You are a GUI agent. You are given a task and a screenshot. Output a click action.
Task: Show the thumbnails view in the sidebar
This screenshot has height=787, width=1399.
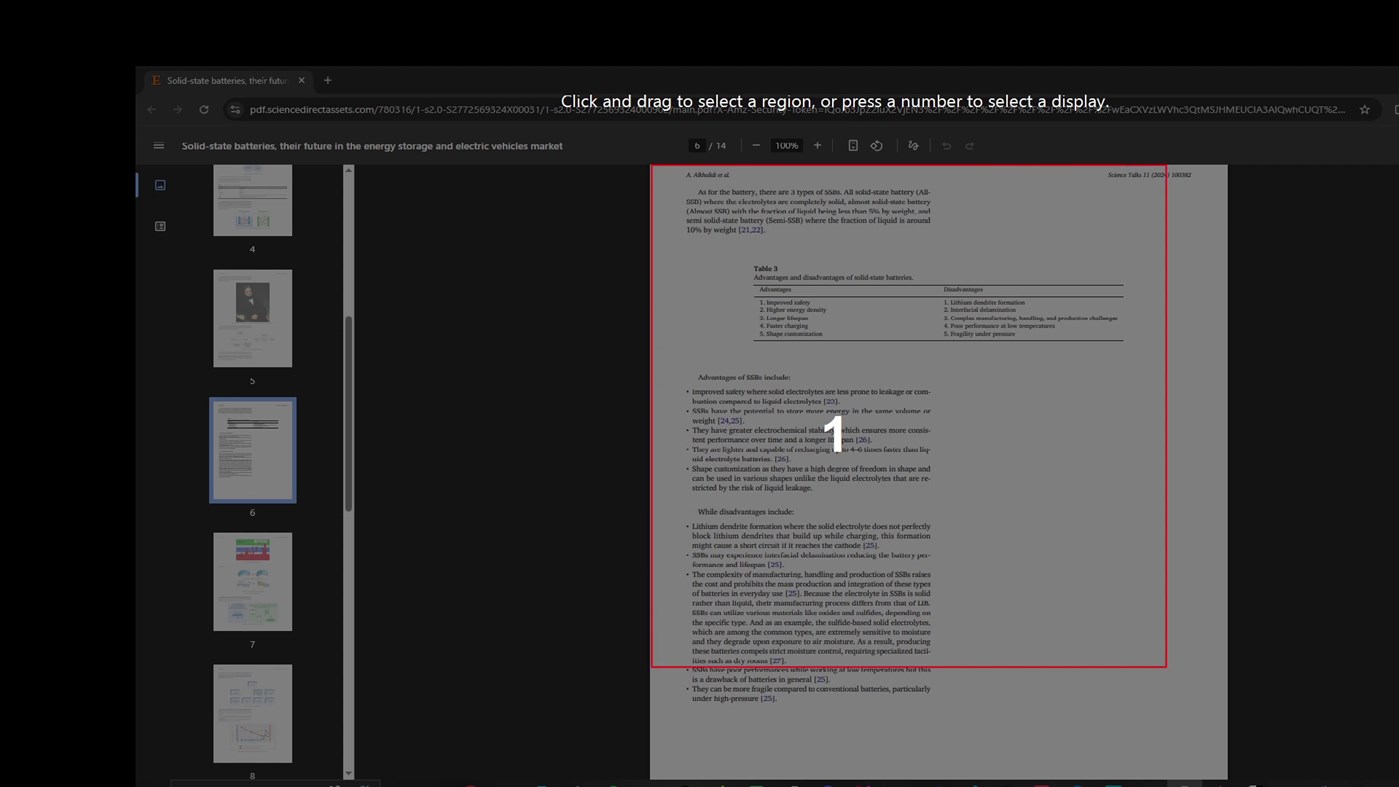coord(160,185)
